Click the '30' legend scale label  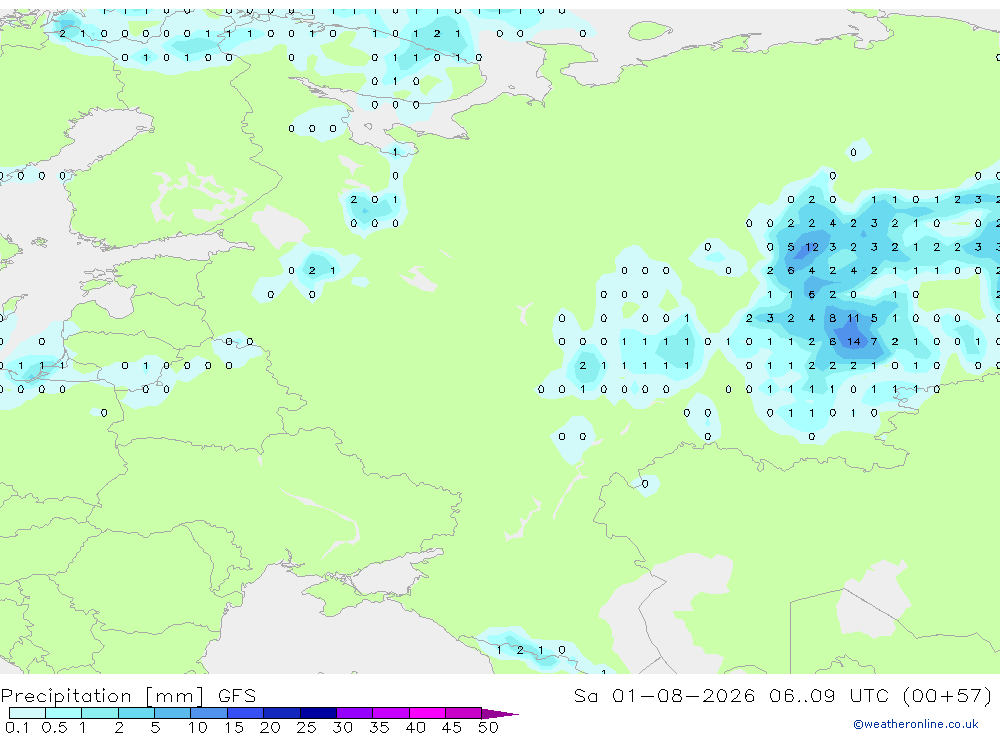coord(342,727)
